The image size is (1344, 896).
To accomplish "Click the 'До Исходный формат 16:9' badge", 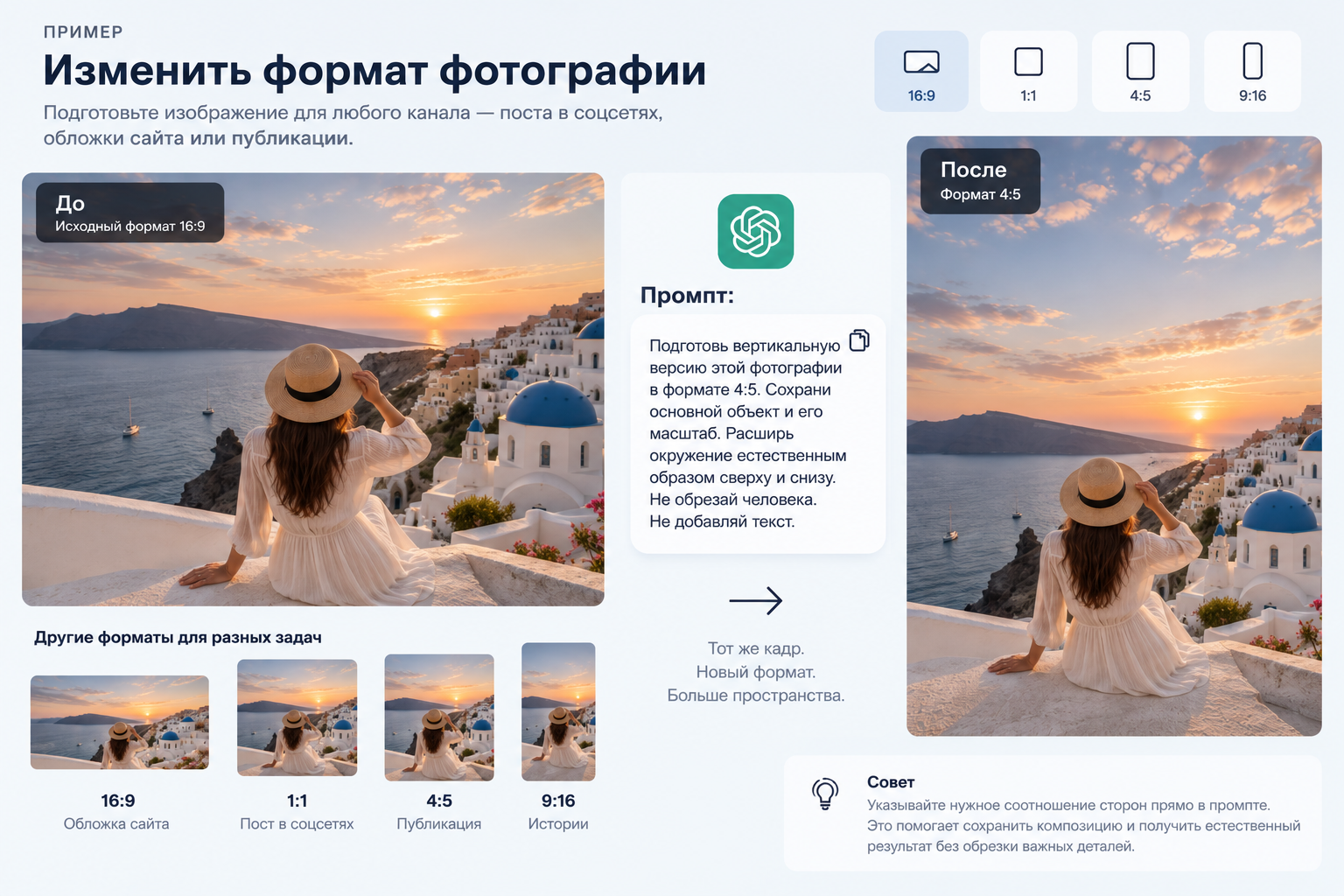I will [x=129, y=213].
